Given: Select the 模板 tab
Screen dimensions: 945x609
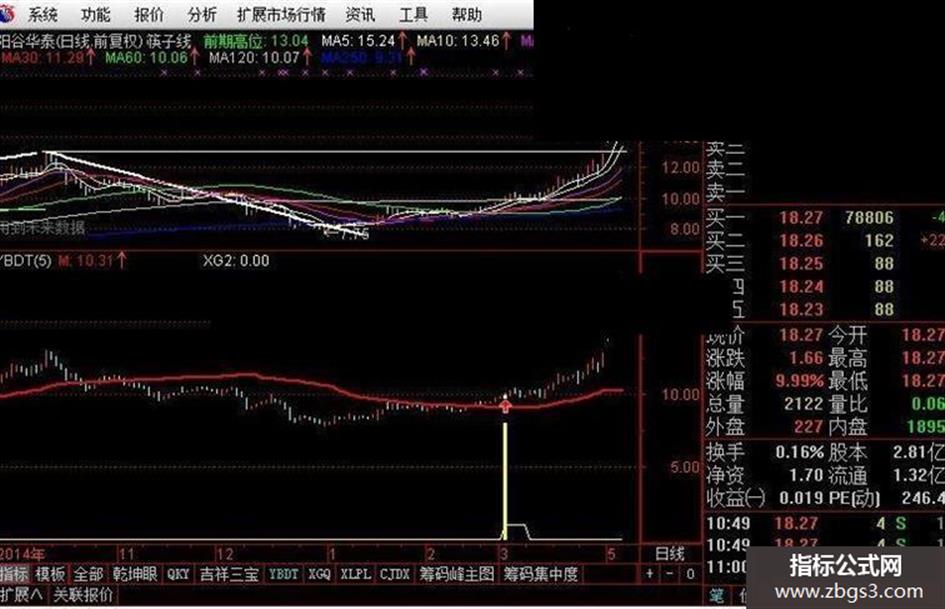Looking at the screenshot, I should [50, 573].
